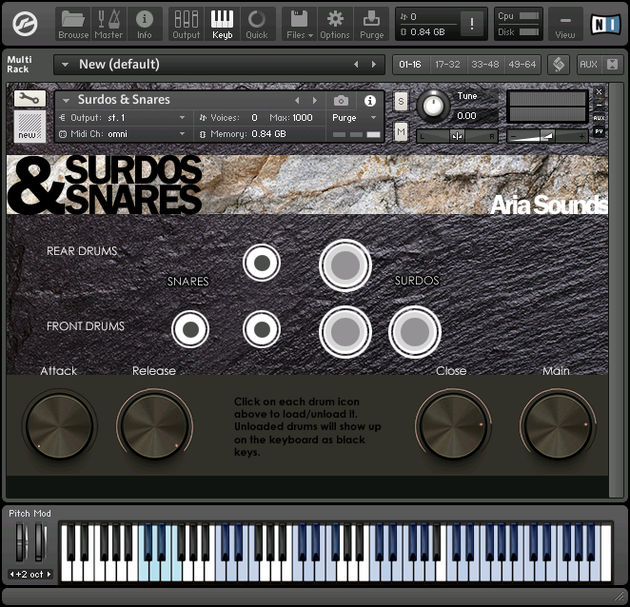Click the Main mic knob

558,426
